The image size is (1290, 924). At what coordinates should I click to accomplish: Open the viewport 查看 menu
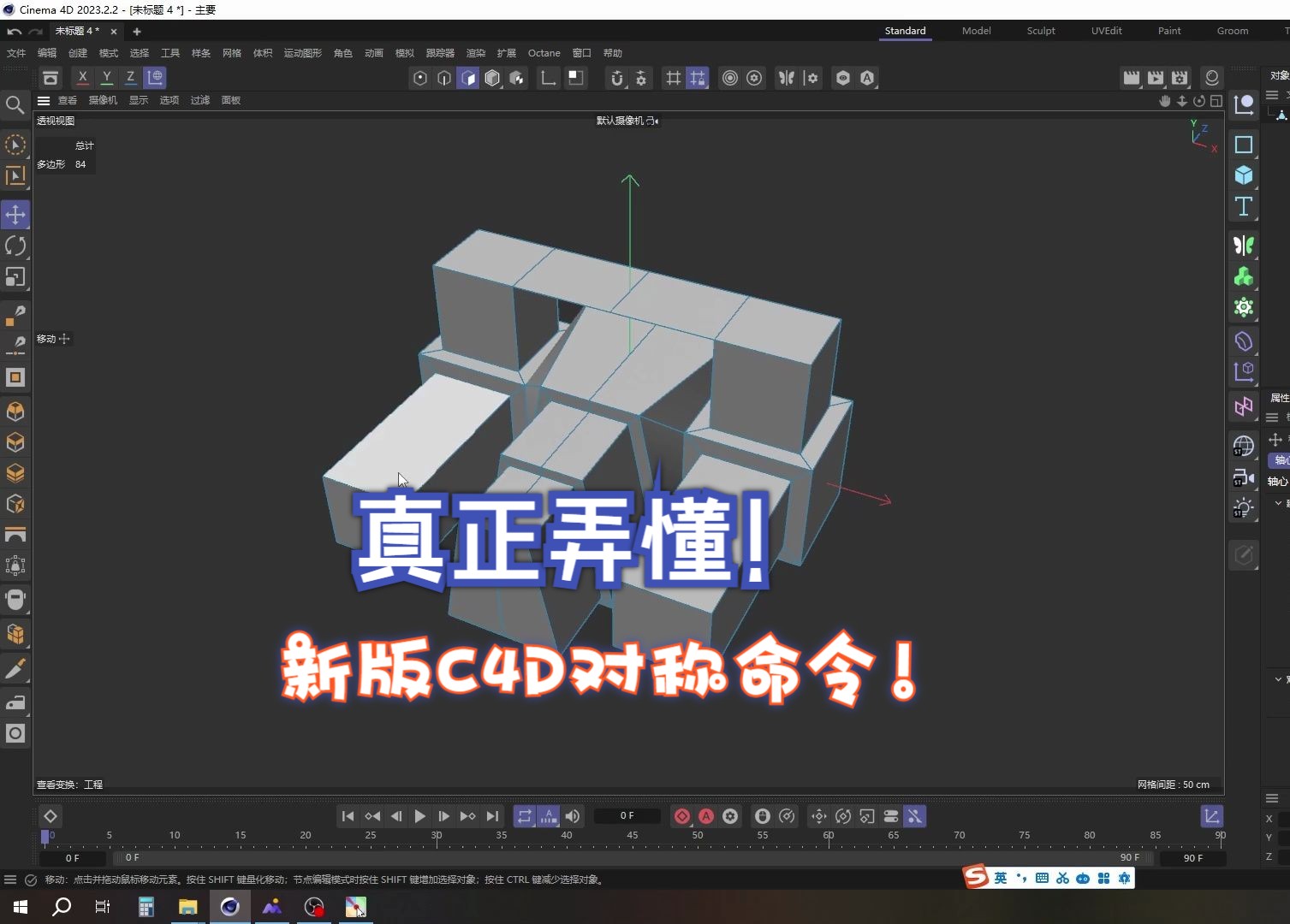coord(68,100)
